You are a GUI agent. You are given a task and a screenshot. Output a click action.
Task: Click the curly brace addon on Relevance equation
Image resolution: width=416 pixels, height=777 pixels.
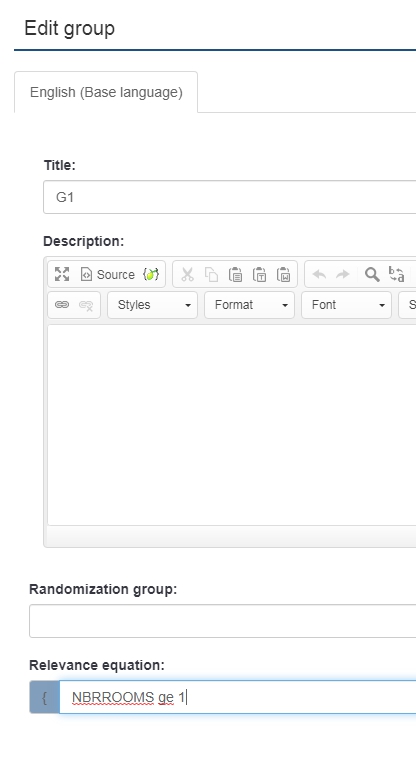click(x=45, y=697)
